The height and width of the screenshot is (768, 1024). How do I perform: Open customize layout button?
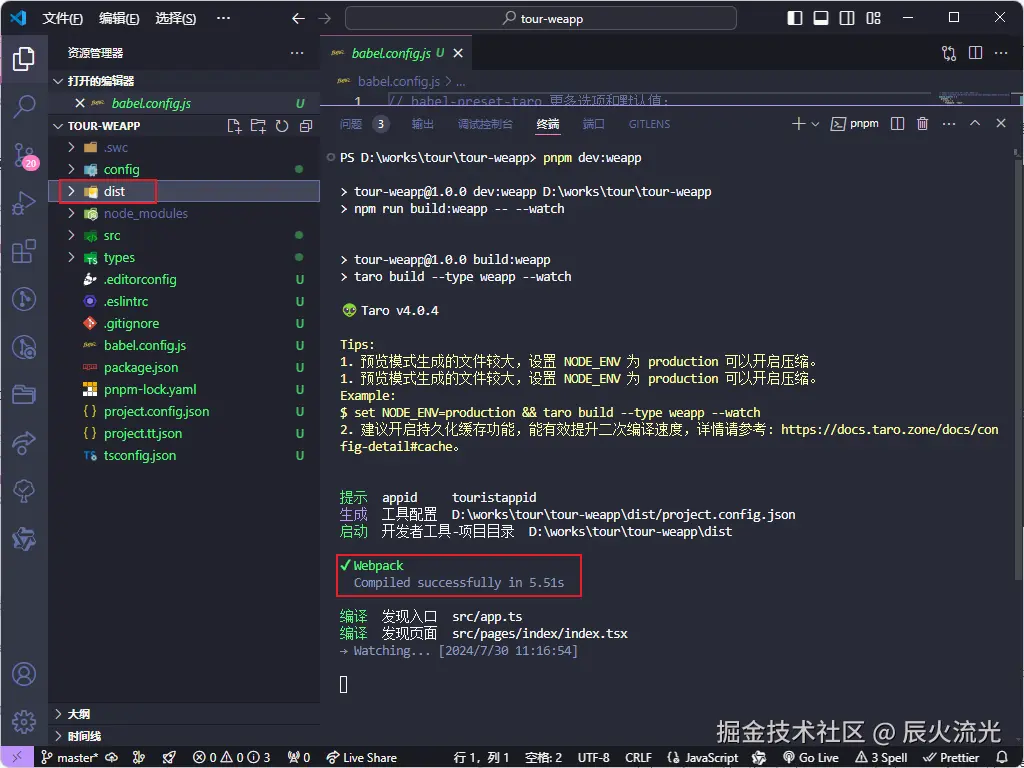tap(873, 18)
